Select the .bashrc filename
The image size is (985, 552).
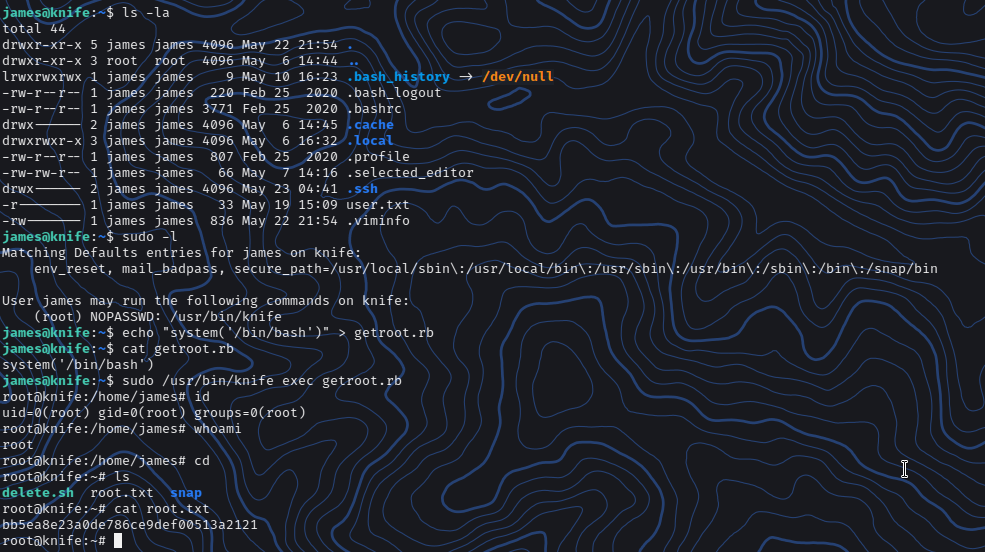(374, 109)
